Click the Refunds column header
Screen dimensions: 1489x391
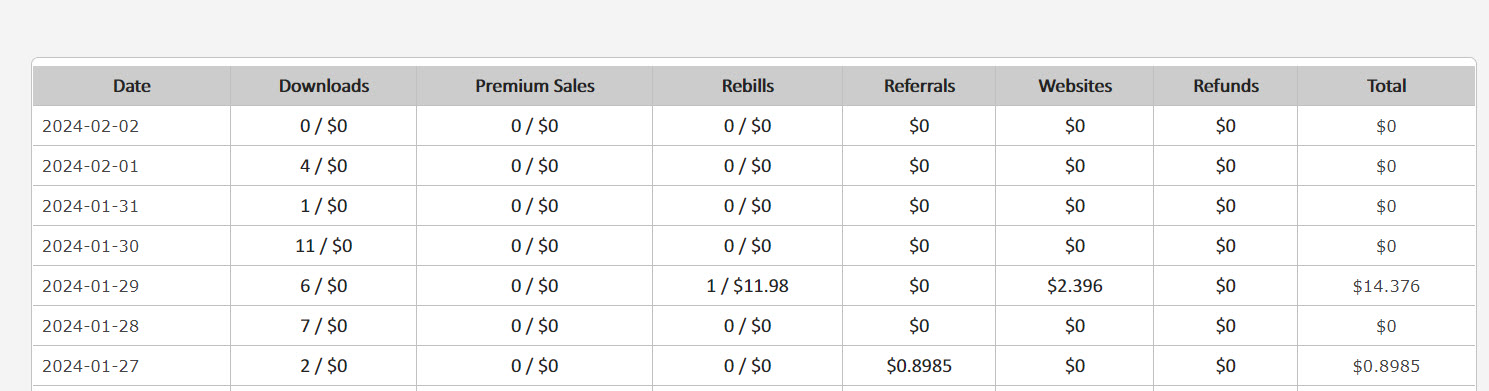(1226, 86)
